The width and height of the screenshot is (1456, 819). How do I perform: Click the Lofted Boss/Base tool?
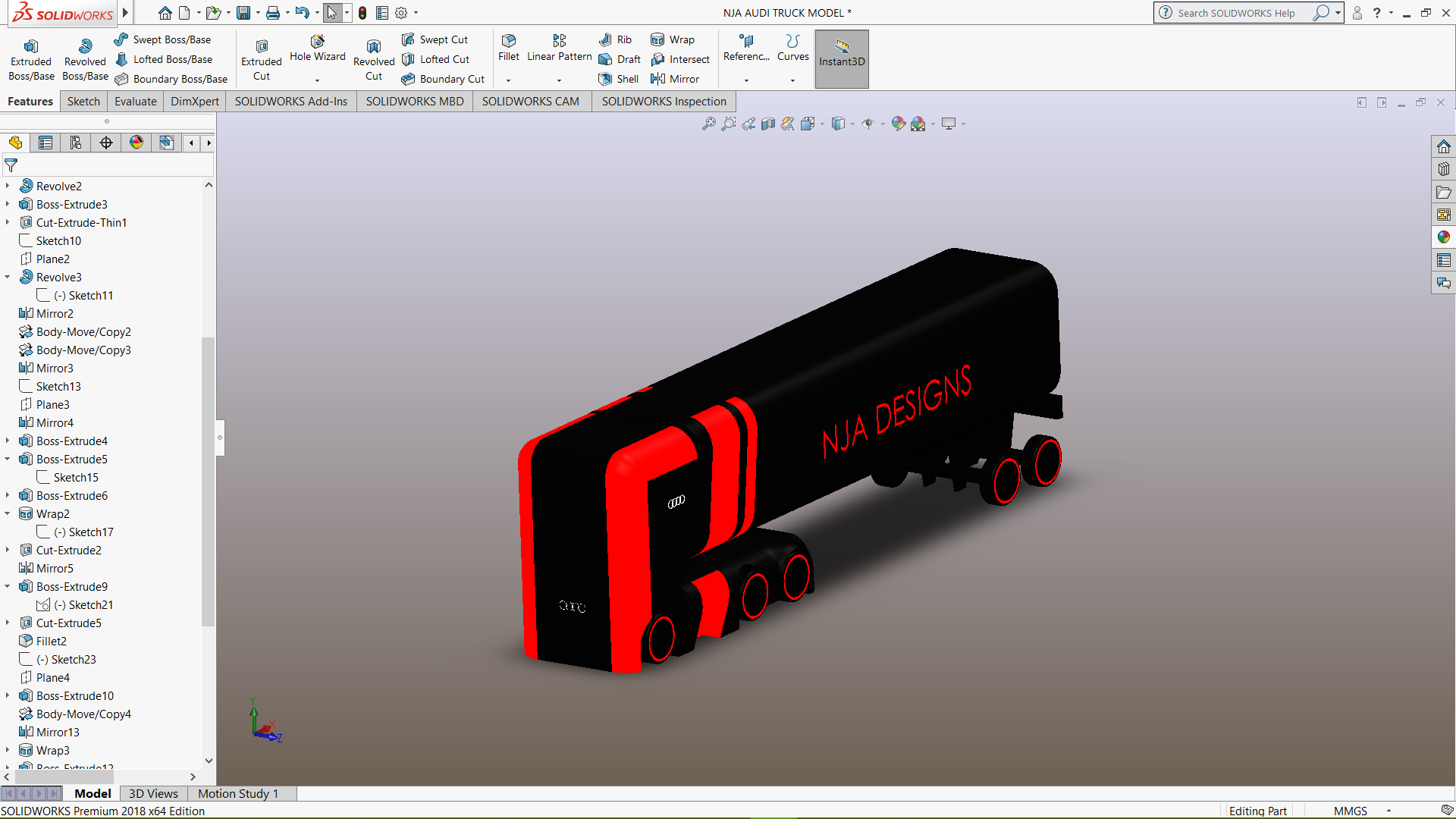(163, 59)
